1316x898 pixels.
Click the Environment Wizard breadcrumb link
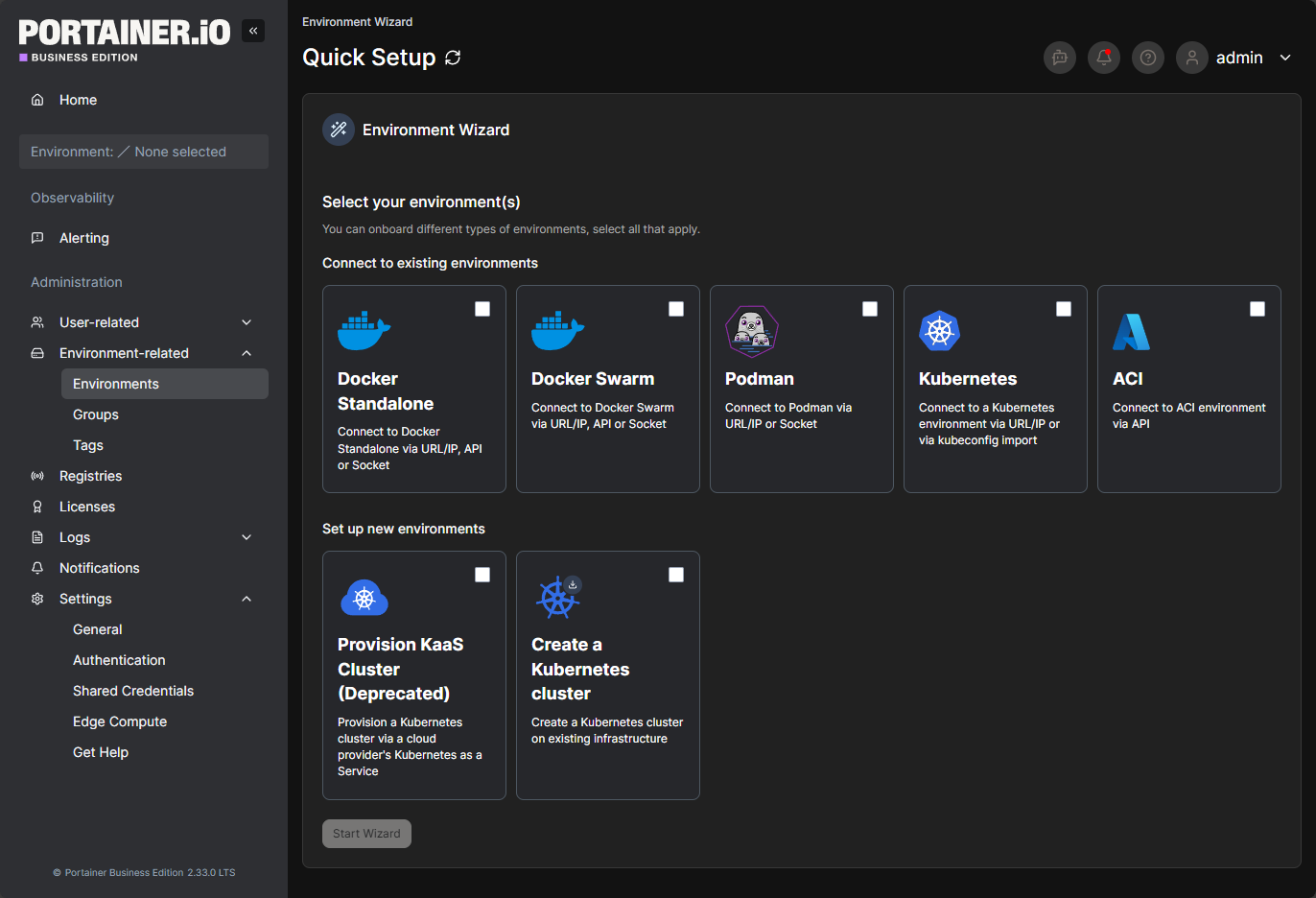click(357, 22)
